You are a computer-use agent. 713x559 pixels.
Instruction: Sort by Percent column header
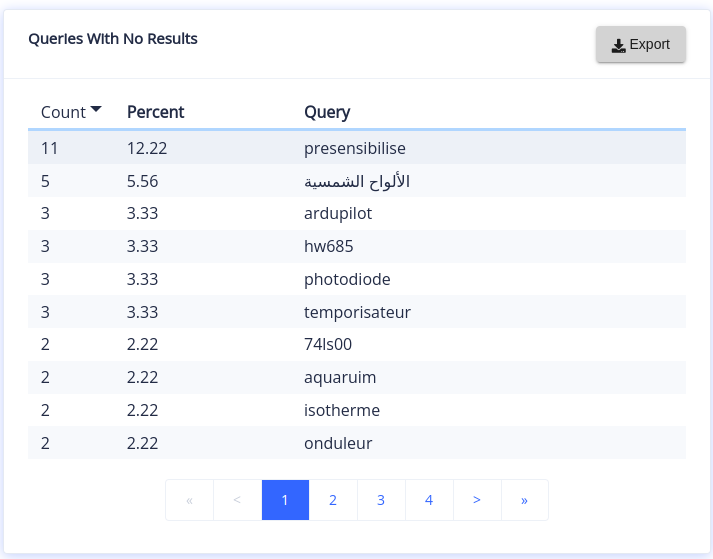coord(155,112)
